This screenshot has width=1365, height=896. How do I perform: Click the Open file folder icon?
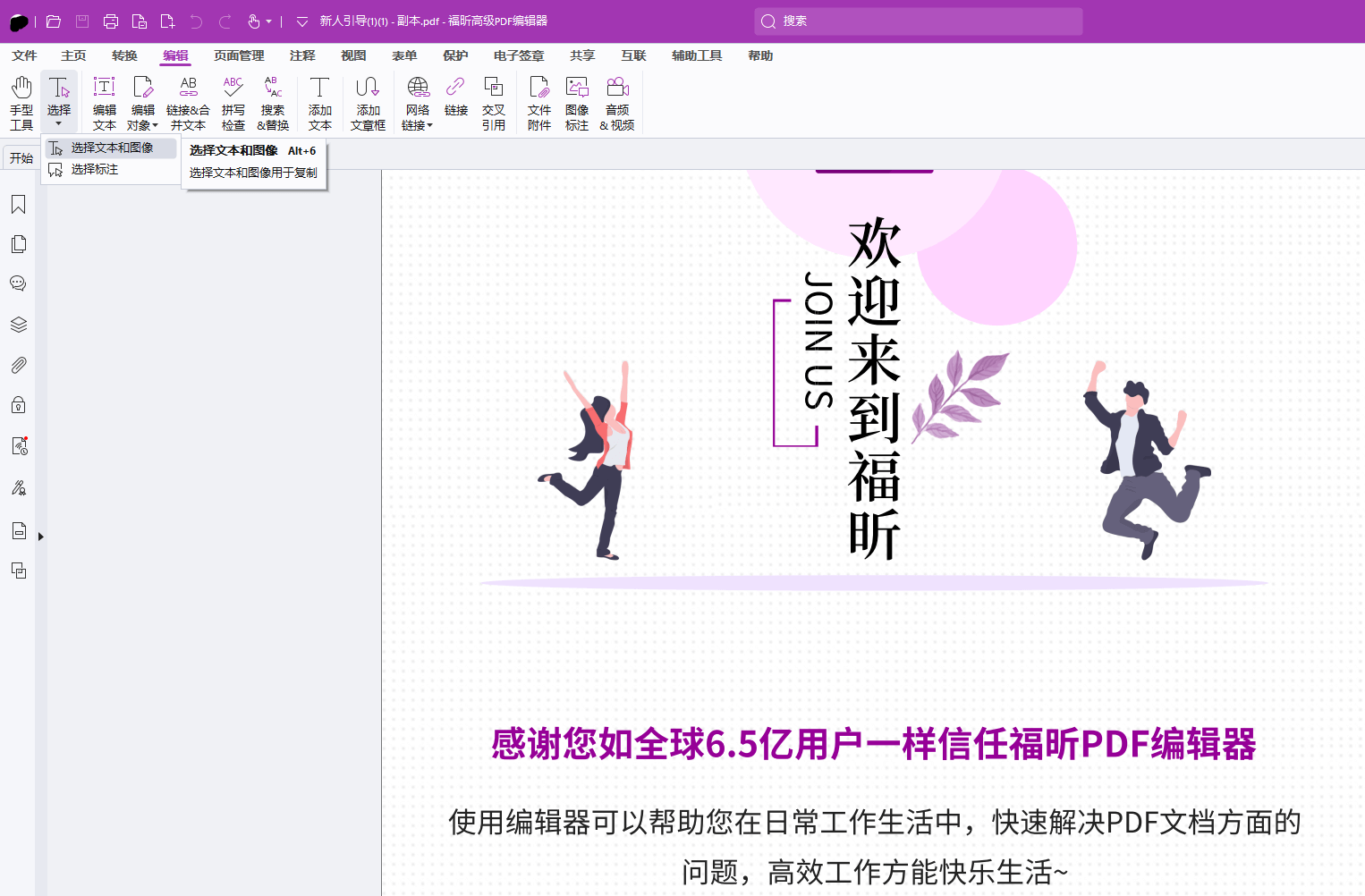[54, 21]
